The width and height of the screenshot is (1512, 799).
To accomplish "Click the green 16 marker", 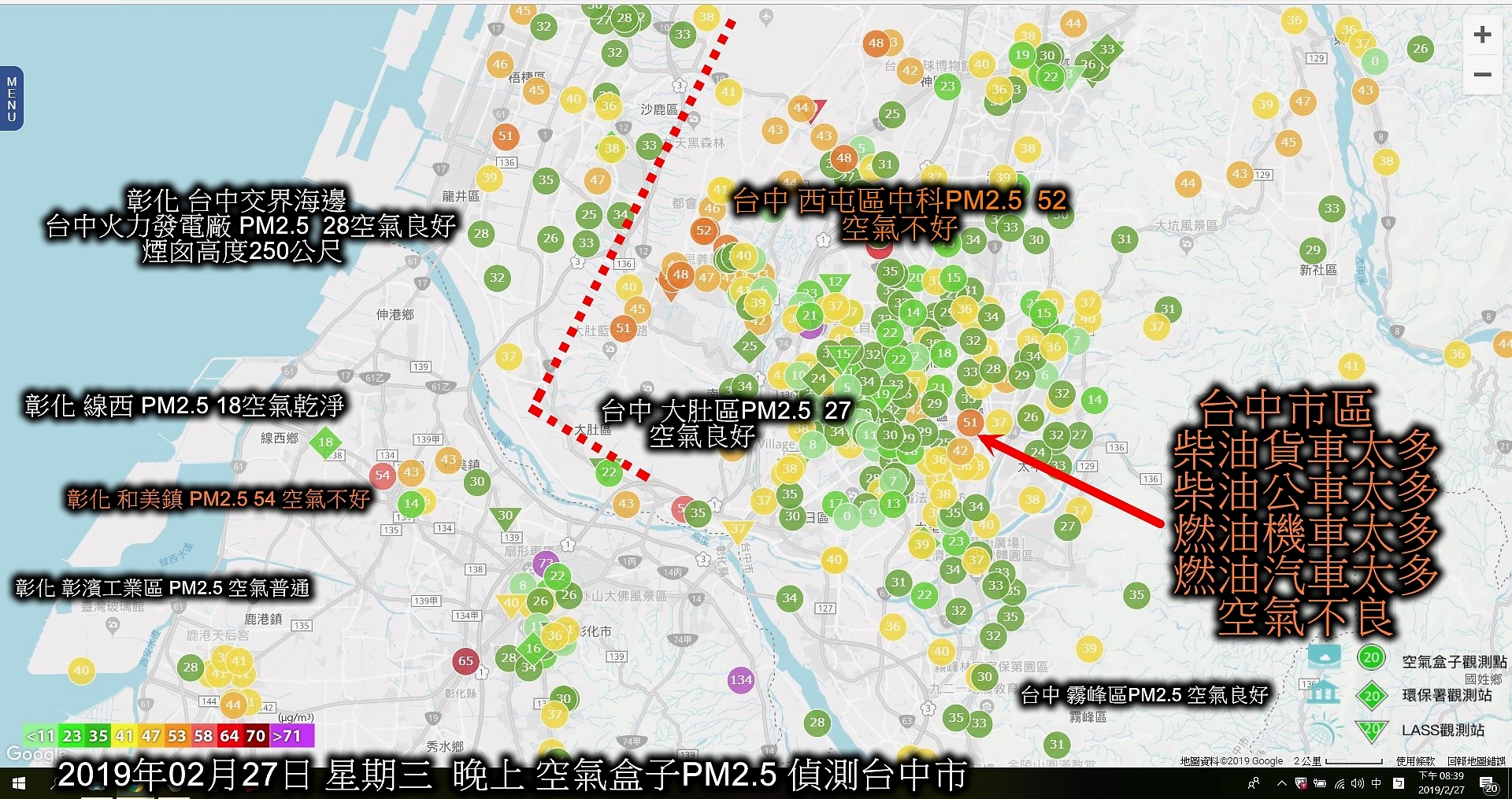I will (533, 648).
